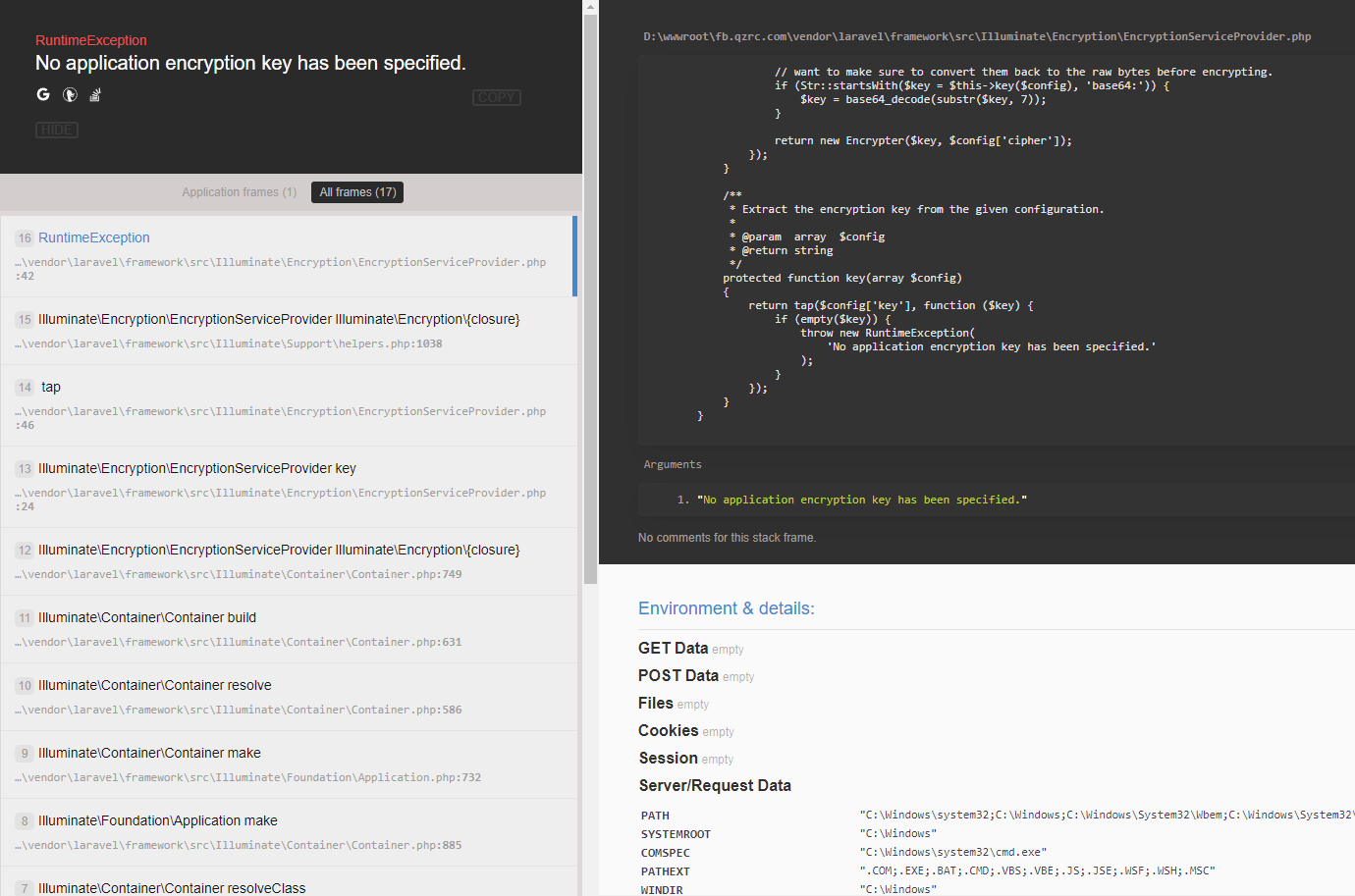Select frame 15 Encryption closure at helpers.php:1038
Image resolution: width=1355 pixels, height=896 pixels.
(x=289, y=331)
